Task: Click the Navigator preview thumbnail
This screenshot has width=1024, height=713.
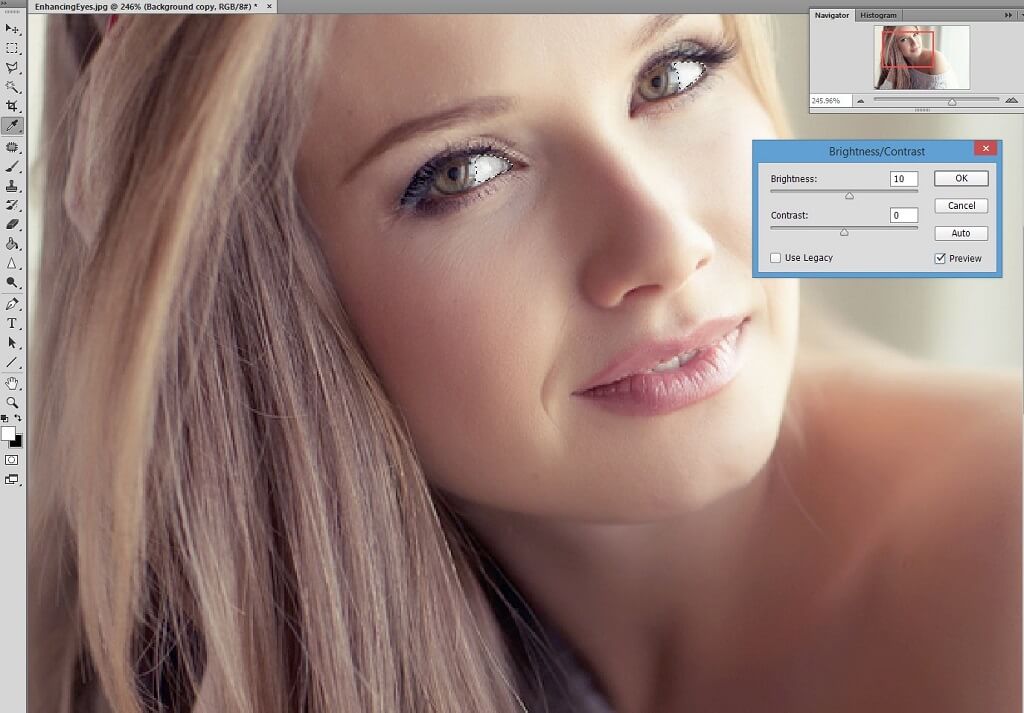Action: point(921,57)
